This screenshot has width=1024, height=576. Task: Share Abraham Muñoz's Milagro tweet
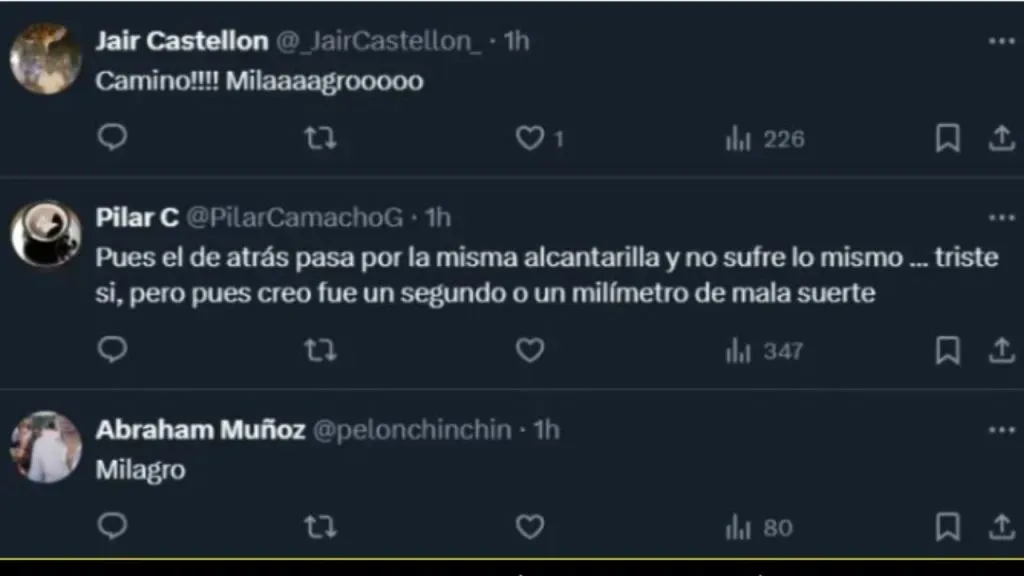pos(1001,527)
